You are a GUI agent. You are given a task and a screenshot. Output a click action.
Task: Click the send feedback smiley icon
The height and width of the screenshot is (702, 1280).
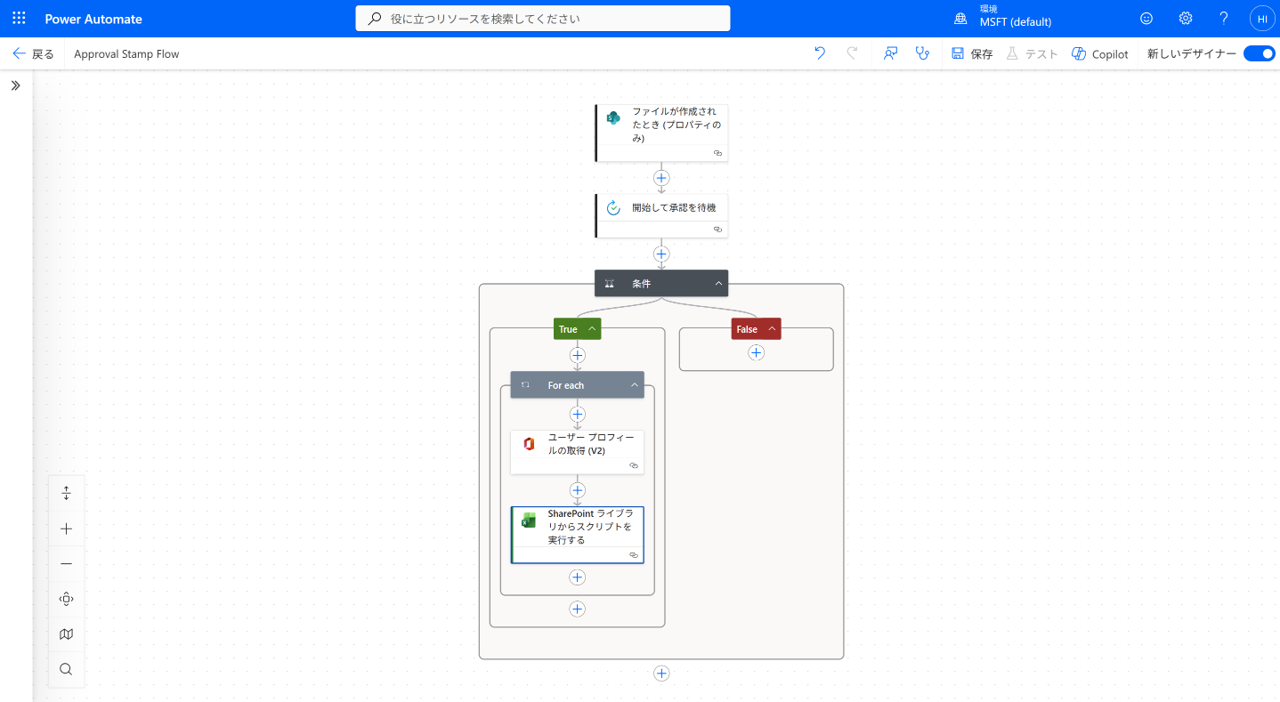(1146, 18)
